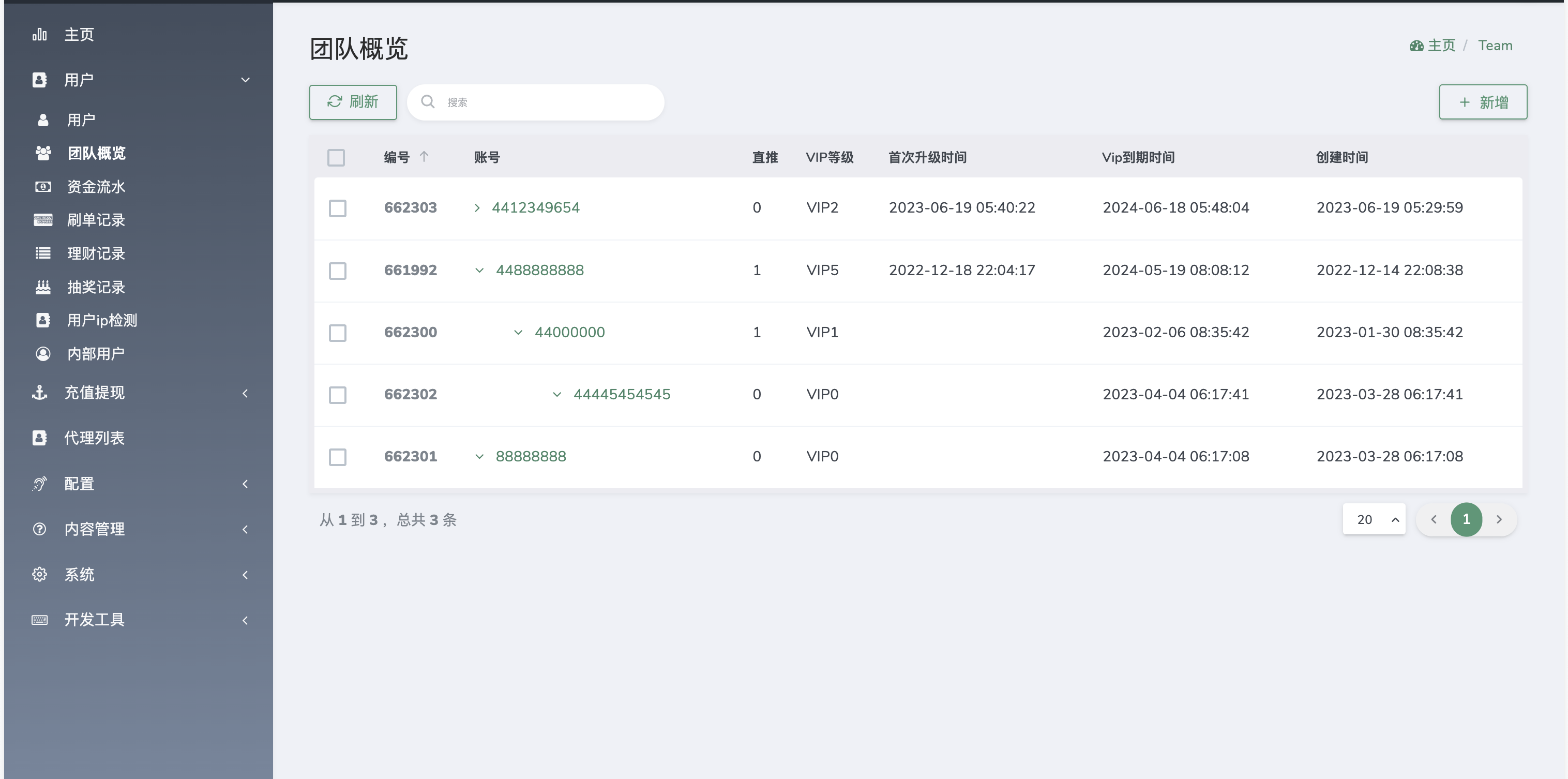Image resolution: width=1568 pixels, height=779 pixels.
Task: Sort by 编号 using the arrow icon
Action: point(424,156)
